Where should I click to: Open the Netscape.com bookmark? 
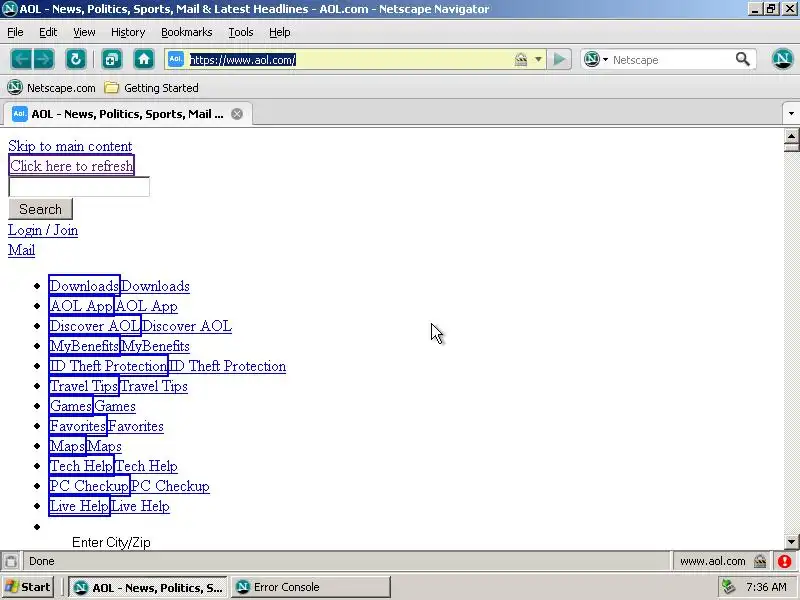[x=52, y=88]
